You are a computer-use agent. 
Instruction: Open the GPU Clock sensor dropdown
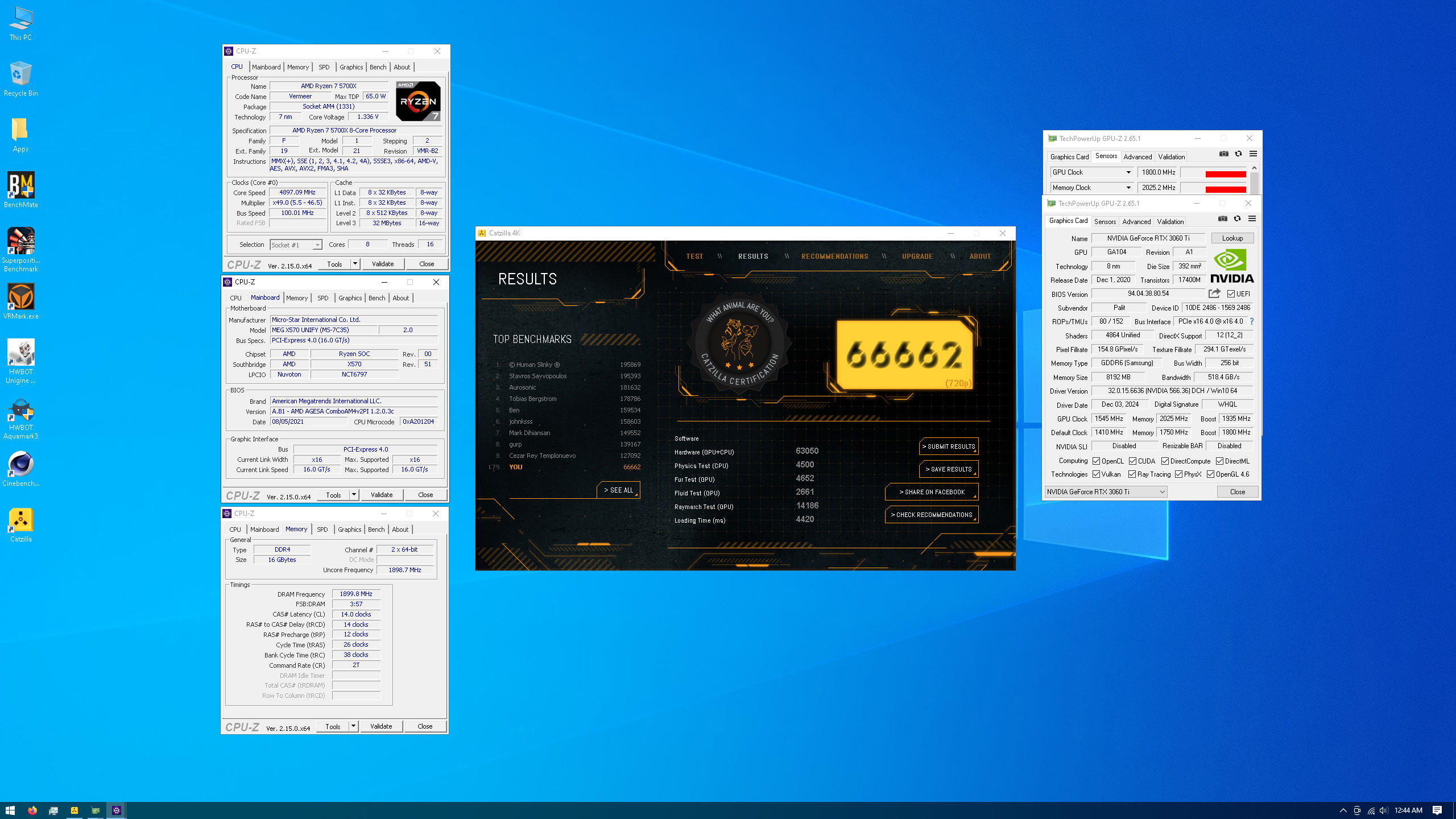click(1091, 172)
